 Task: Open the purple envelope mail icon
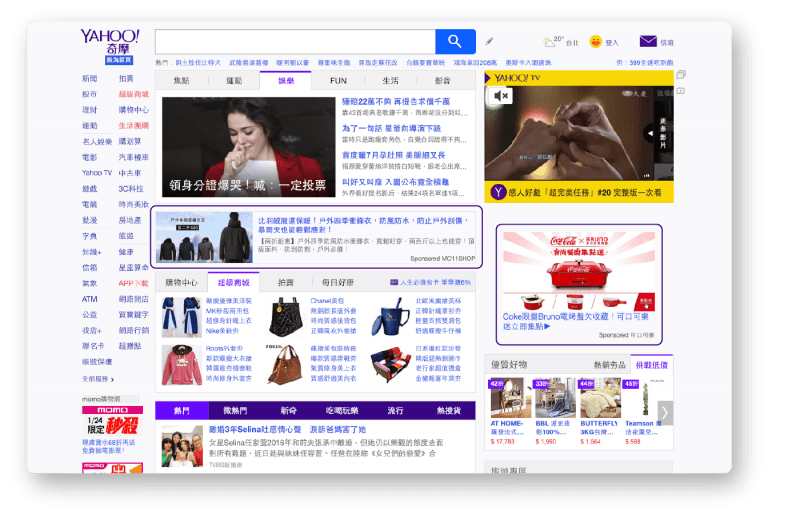[x=648, y=42]
